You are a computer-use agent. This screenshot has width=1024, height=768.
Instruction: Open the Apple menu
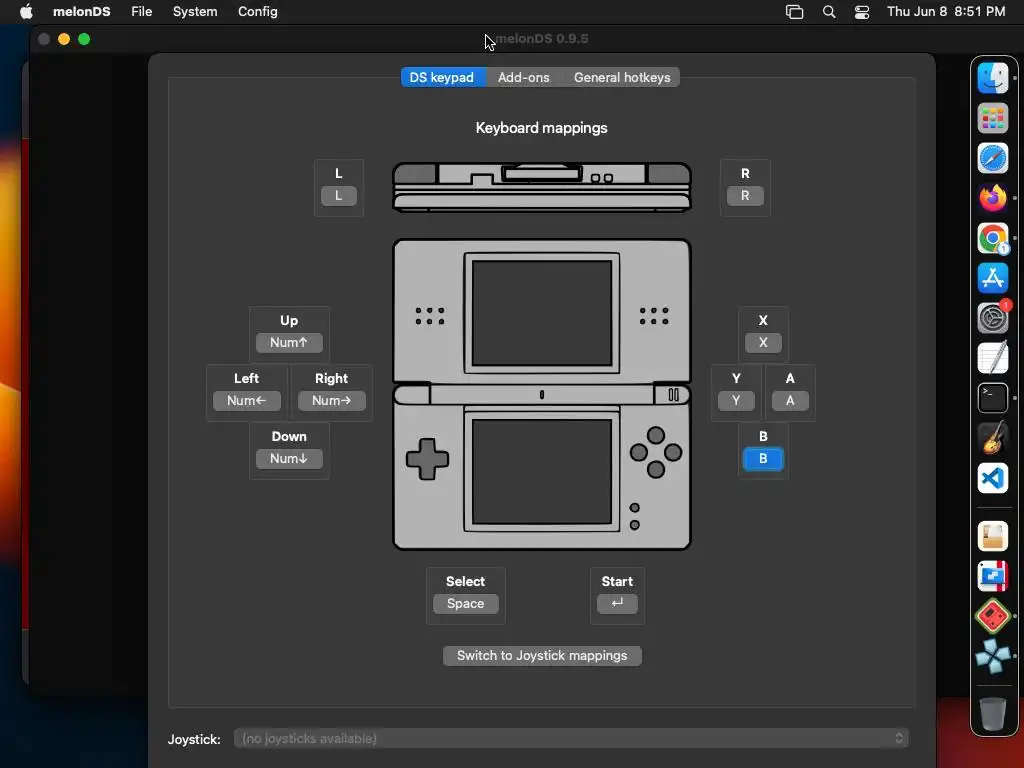pos(26,12)
